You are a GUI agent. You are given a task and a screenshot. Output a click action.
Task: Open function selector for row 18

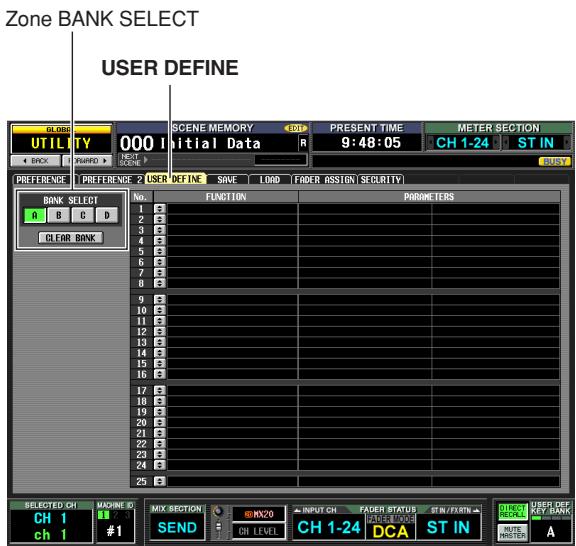159,401
